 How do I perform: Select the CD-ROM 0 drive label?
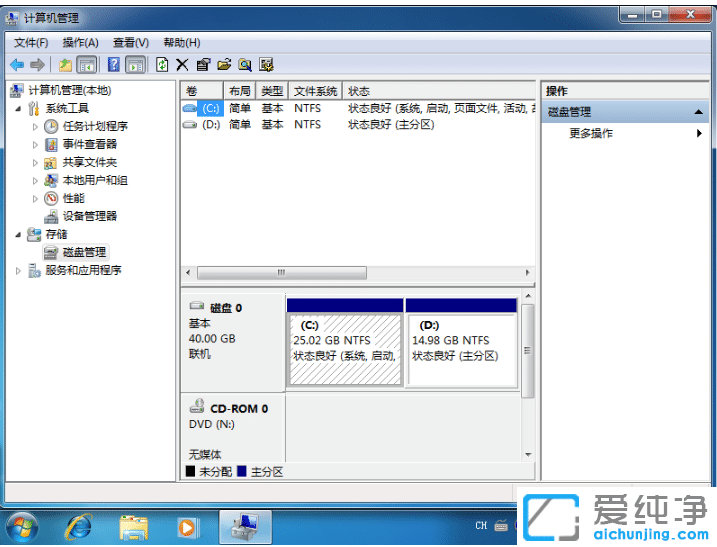click(233, 428)
